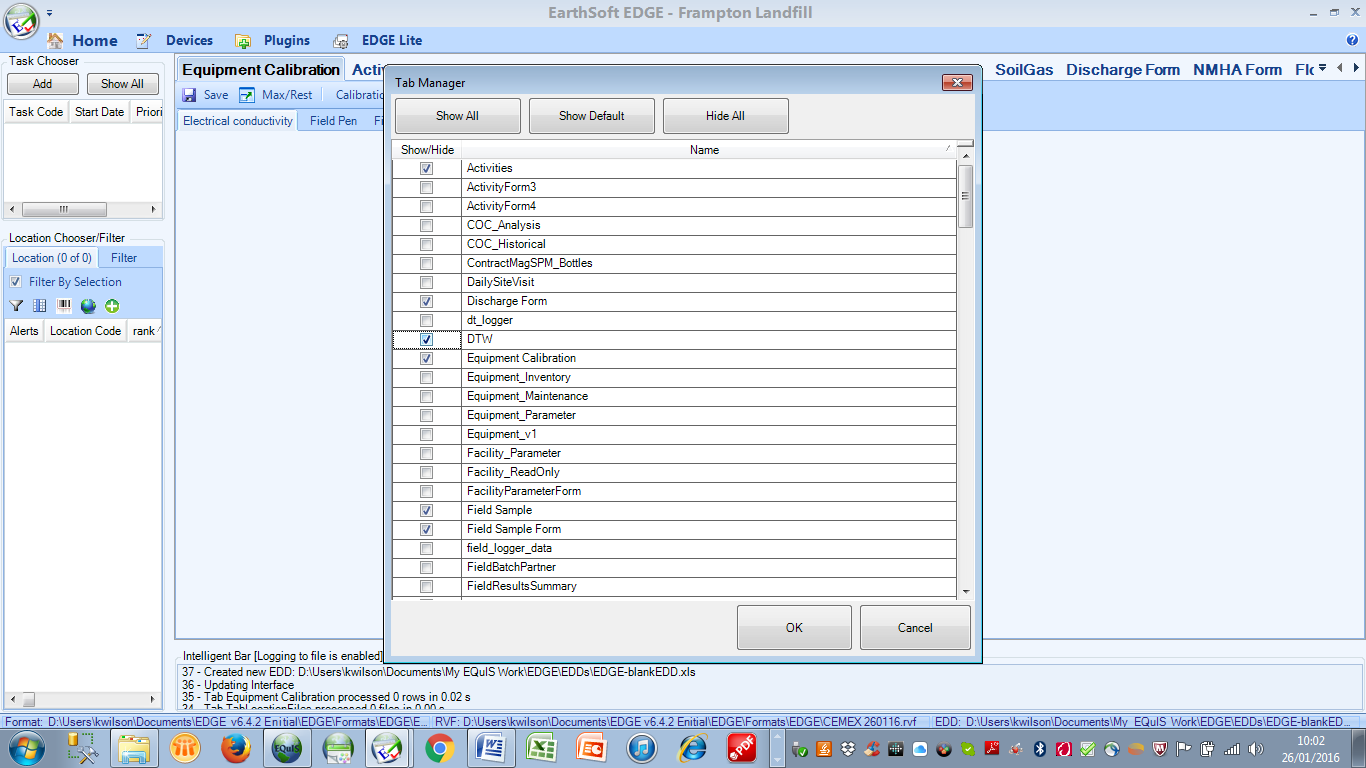Viewport: 1366px width, 768px height.
Task: Click Show All in Tab Manager
Action: pos(457,116)
